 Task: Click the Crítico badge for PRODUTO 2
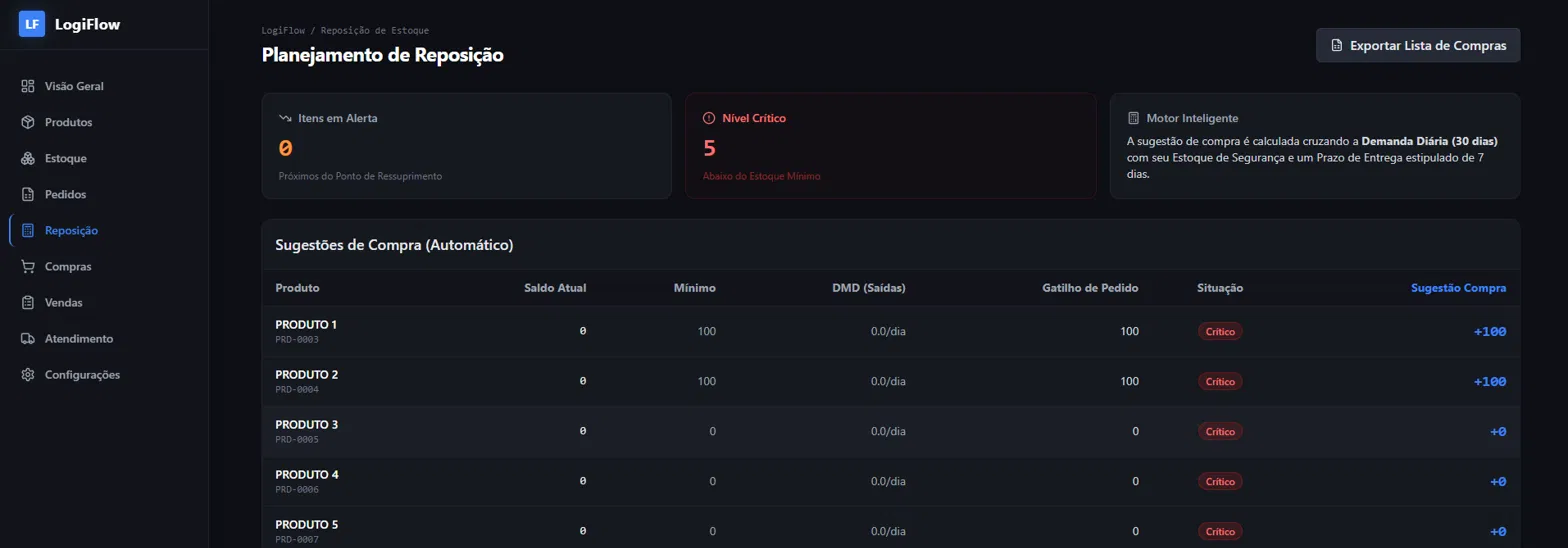click(1220, 381)
